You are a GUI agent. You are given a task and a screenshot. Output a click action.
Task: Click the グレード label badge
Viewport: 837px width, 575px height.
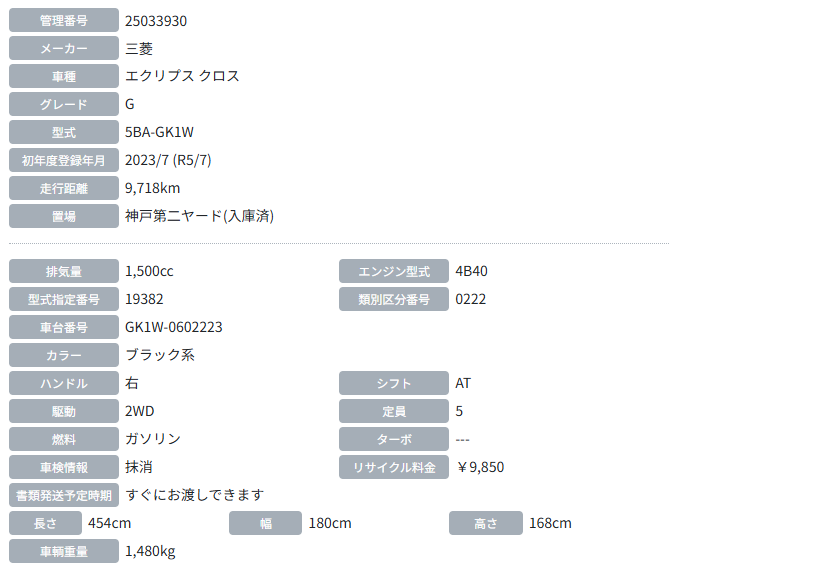[63, 104]
